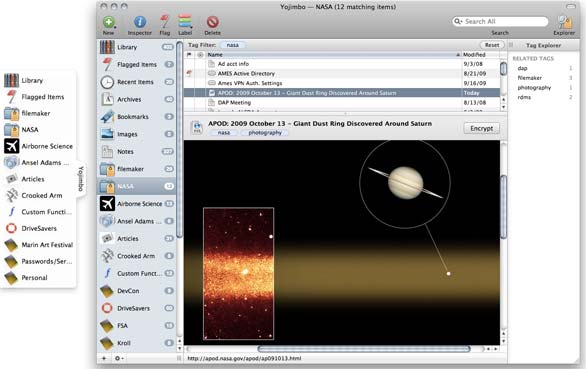Open Recent Items in the main sidebar
The image size is (586, 369).
point(137,82)
